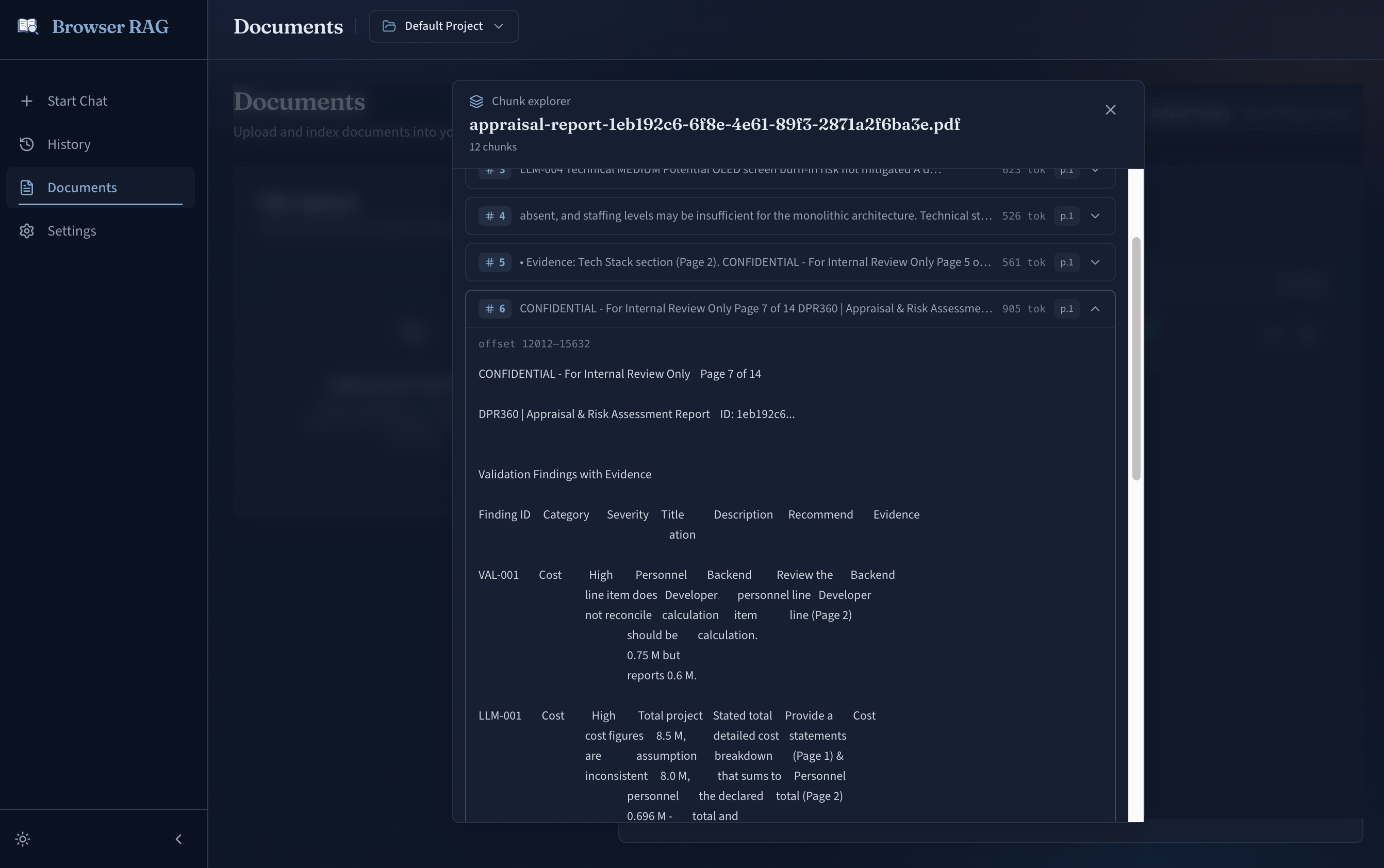The image size is (1384, 868).
Task: Open History via its clock icon
Action: 26,144
